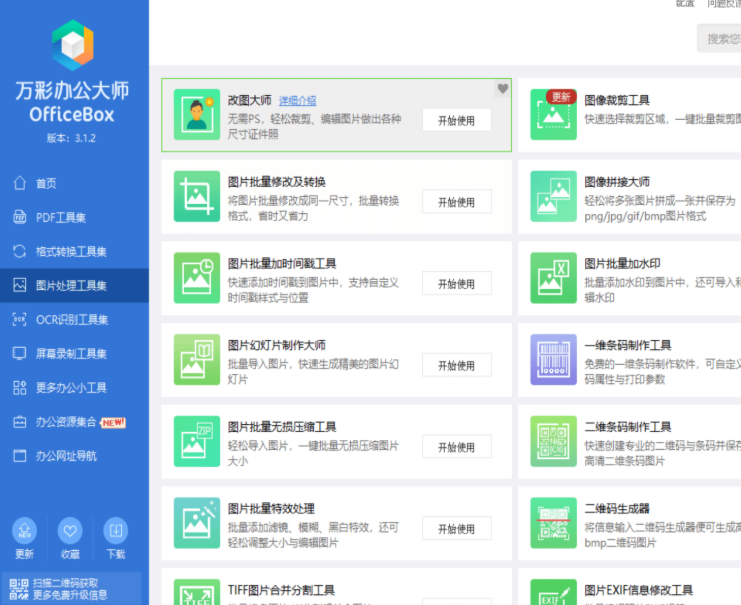Open 二维码生成器 scan icon

tap(553, 523)
